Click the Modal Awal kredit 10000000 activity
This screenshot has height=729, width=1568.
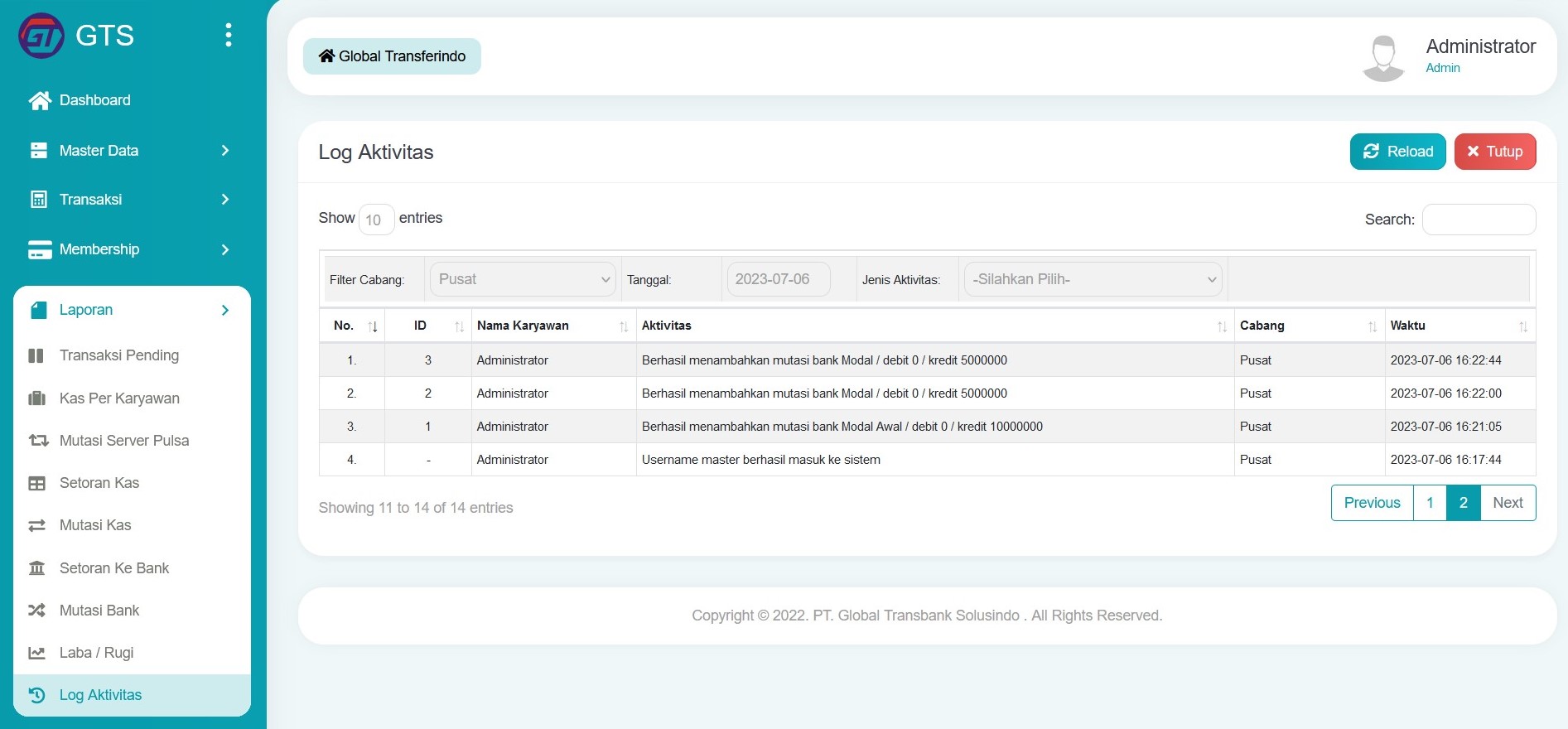(842, 427)
